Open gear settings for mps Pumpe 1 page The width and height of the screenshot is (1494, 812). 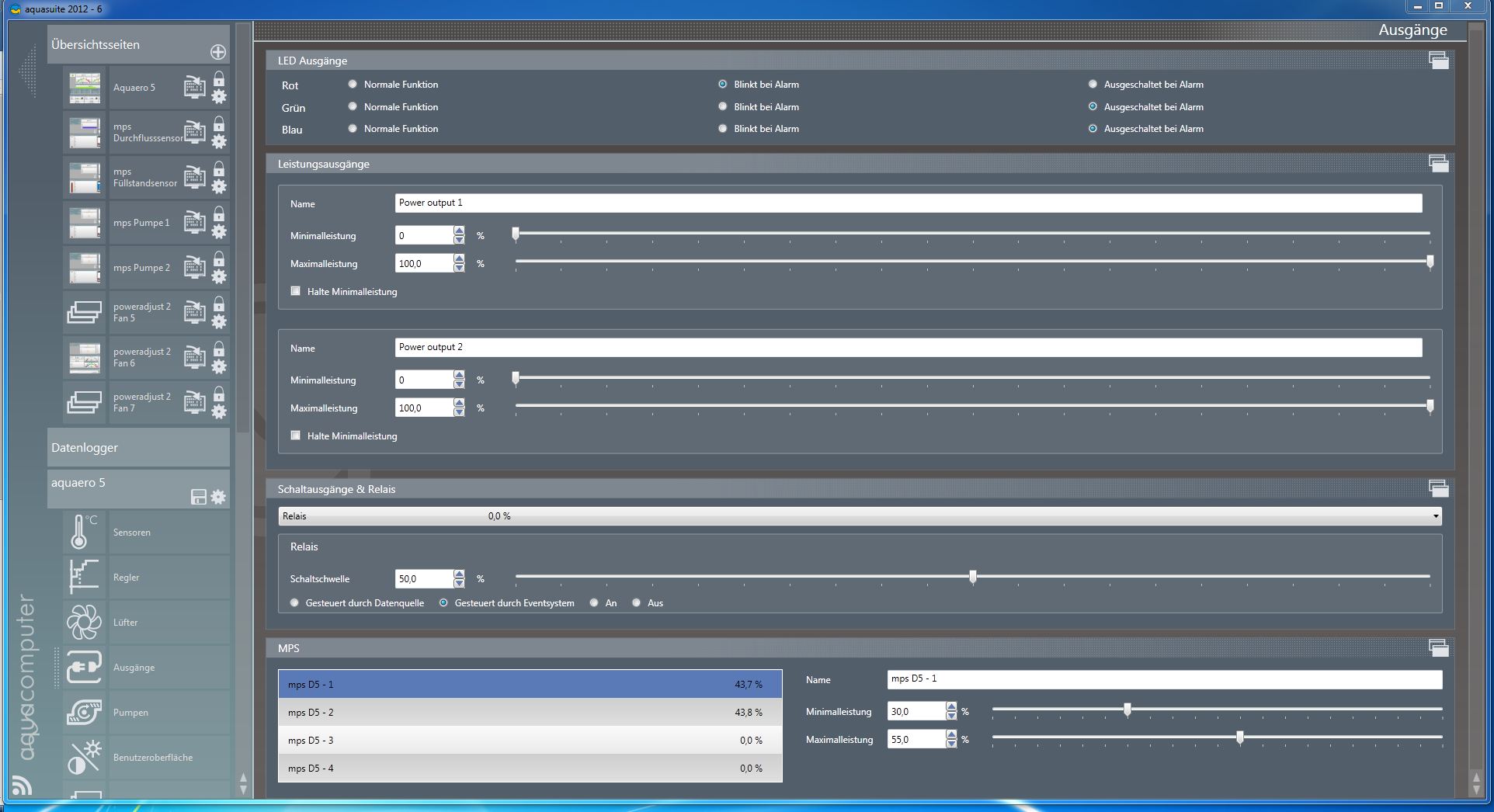coord(219,231)
